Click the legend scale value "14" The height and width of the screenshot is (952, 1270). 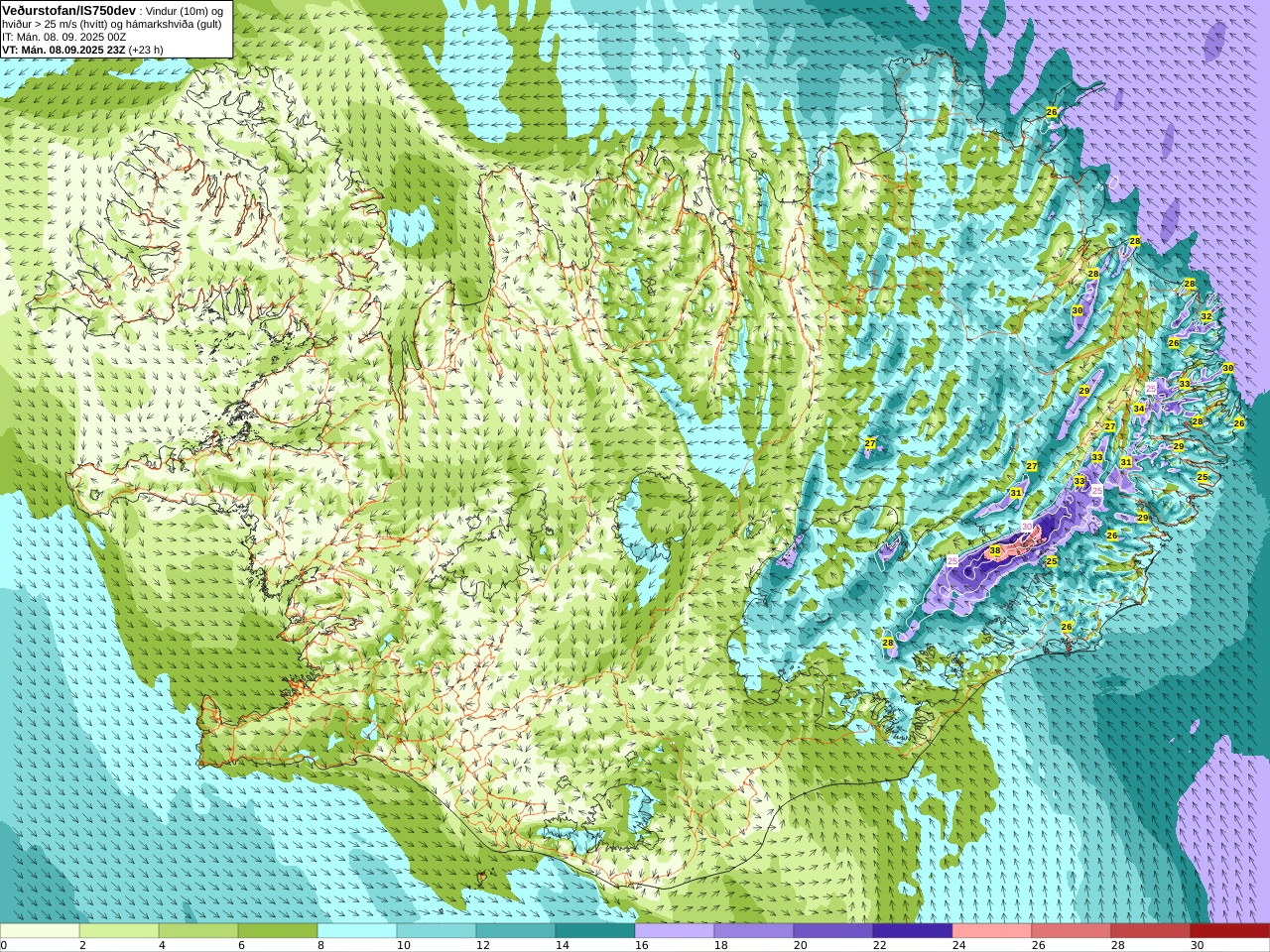[563, 945]
